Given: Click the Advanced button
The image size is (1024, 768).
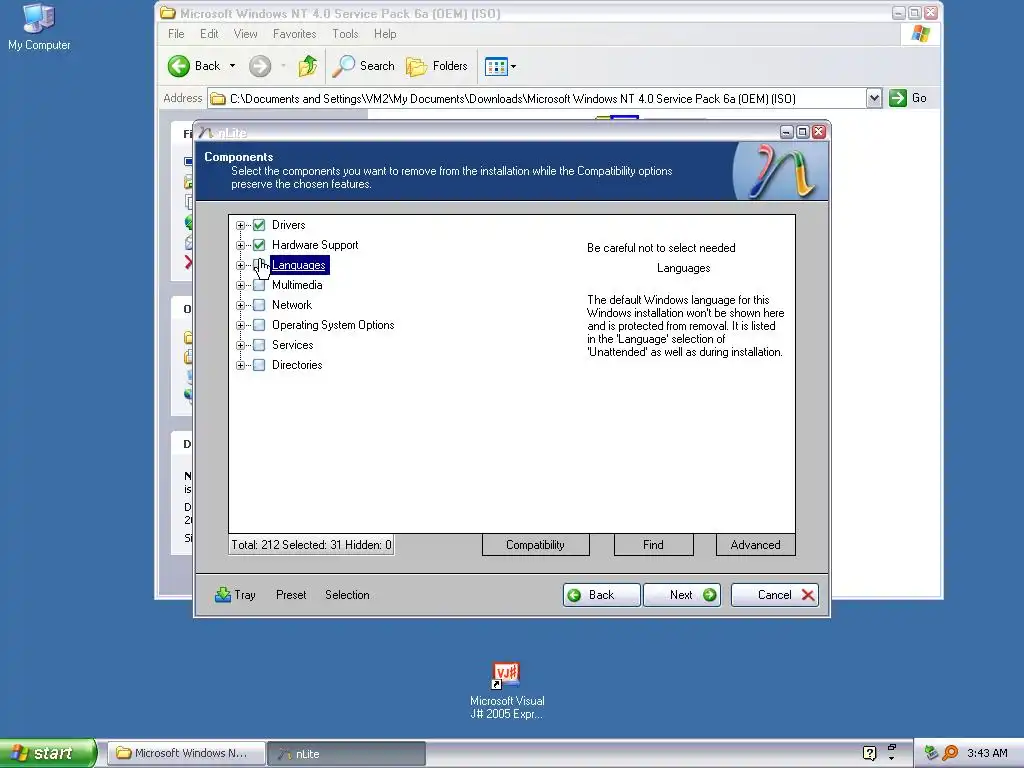Looking at the screenshot, I should click(x=756, y=545).
